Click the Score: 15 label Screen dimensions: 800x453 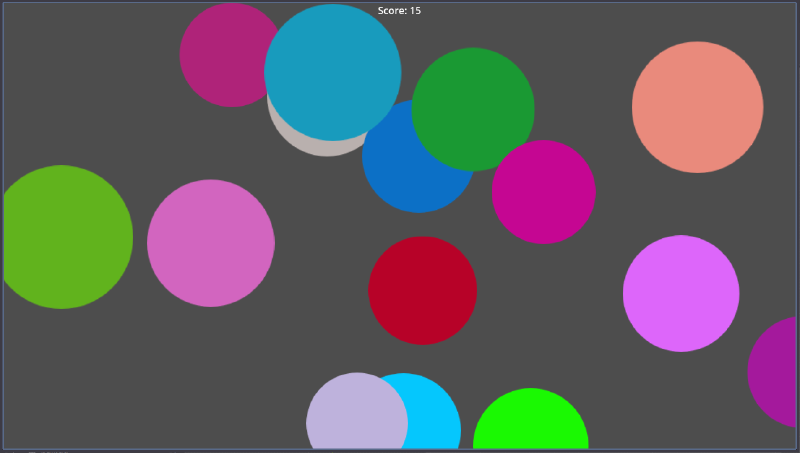pyautogui.click(x=399, y=10)
